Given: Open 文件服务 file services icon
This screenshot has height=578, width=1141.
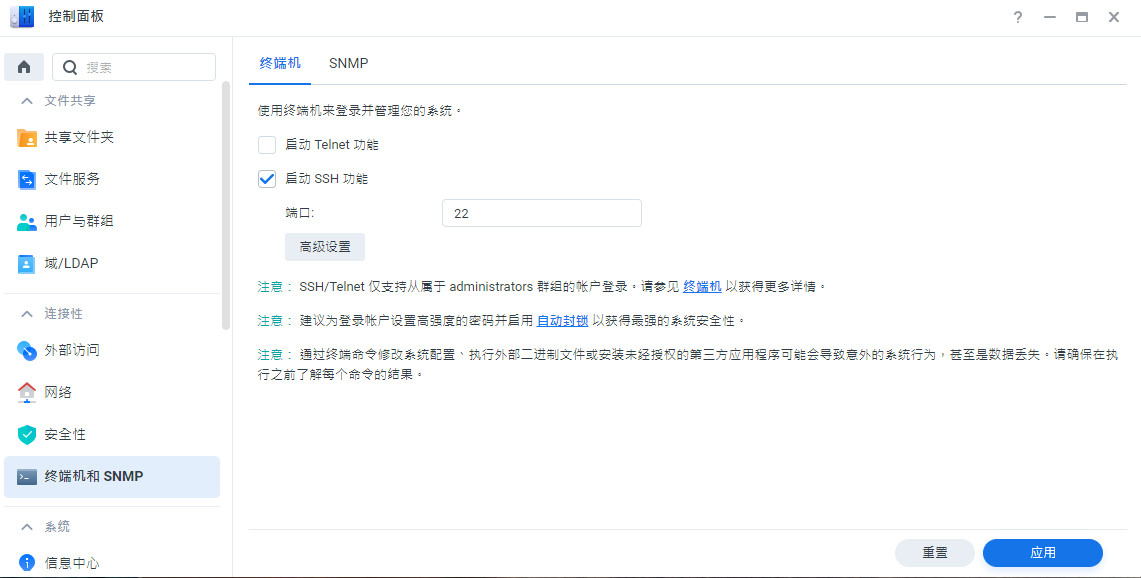Looking at the screenshot, I should (x=27, y=180).
